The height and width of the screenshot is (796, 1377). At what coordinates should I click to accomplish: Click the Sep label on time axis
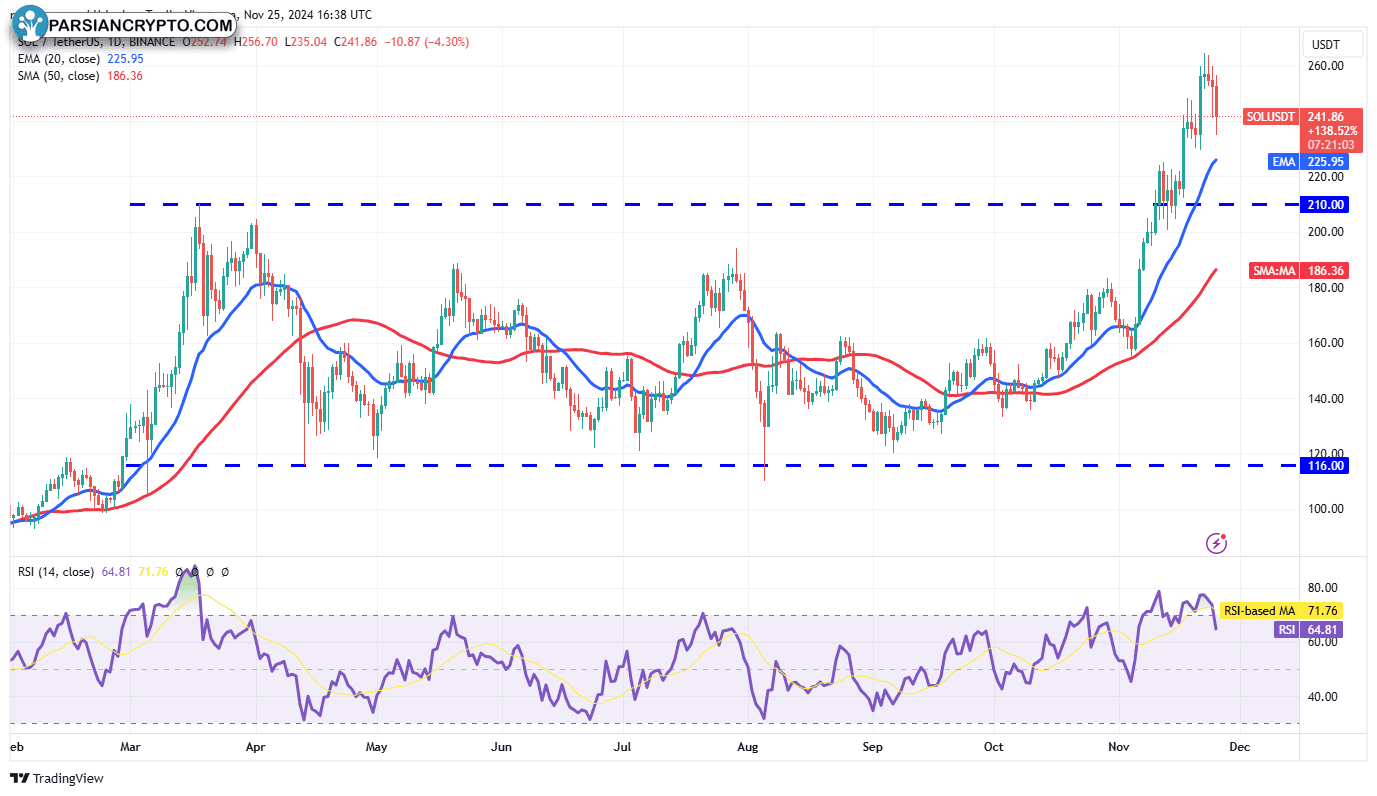(872, 747)
